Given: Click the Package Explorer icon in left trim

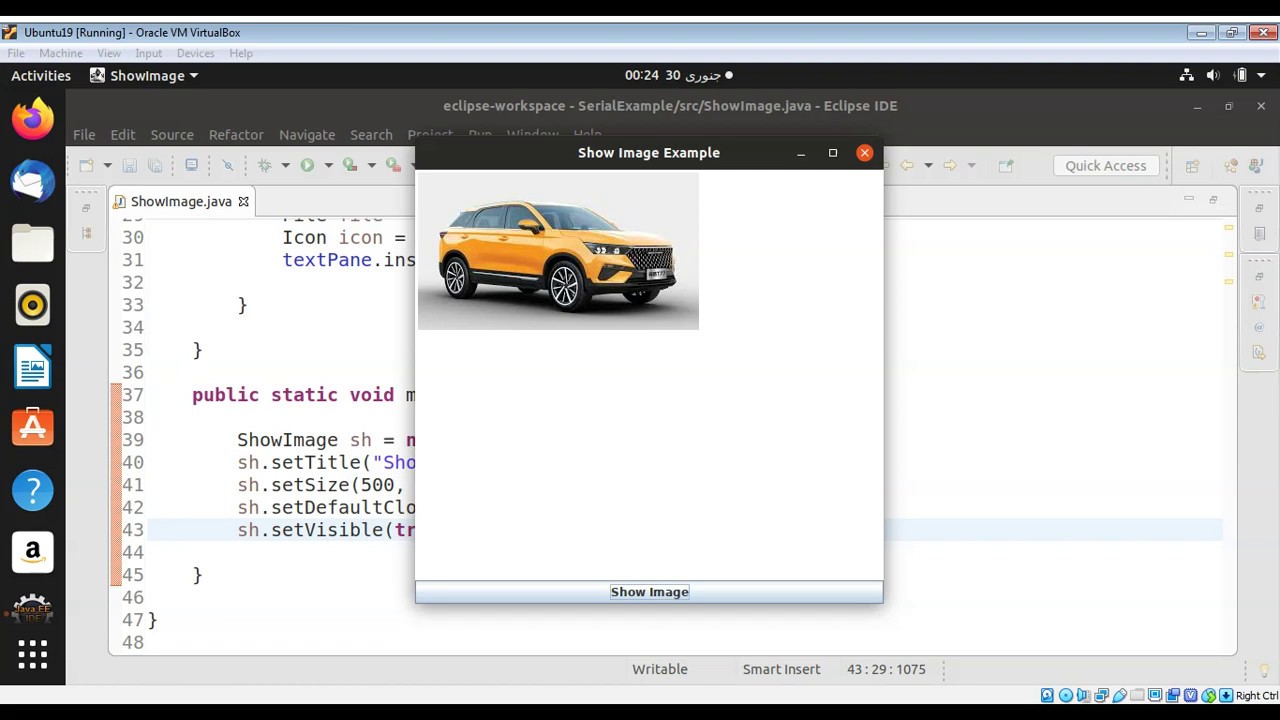Looking at the screenshot, I should coord(86,233).
